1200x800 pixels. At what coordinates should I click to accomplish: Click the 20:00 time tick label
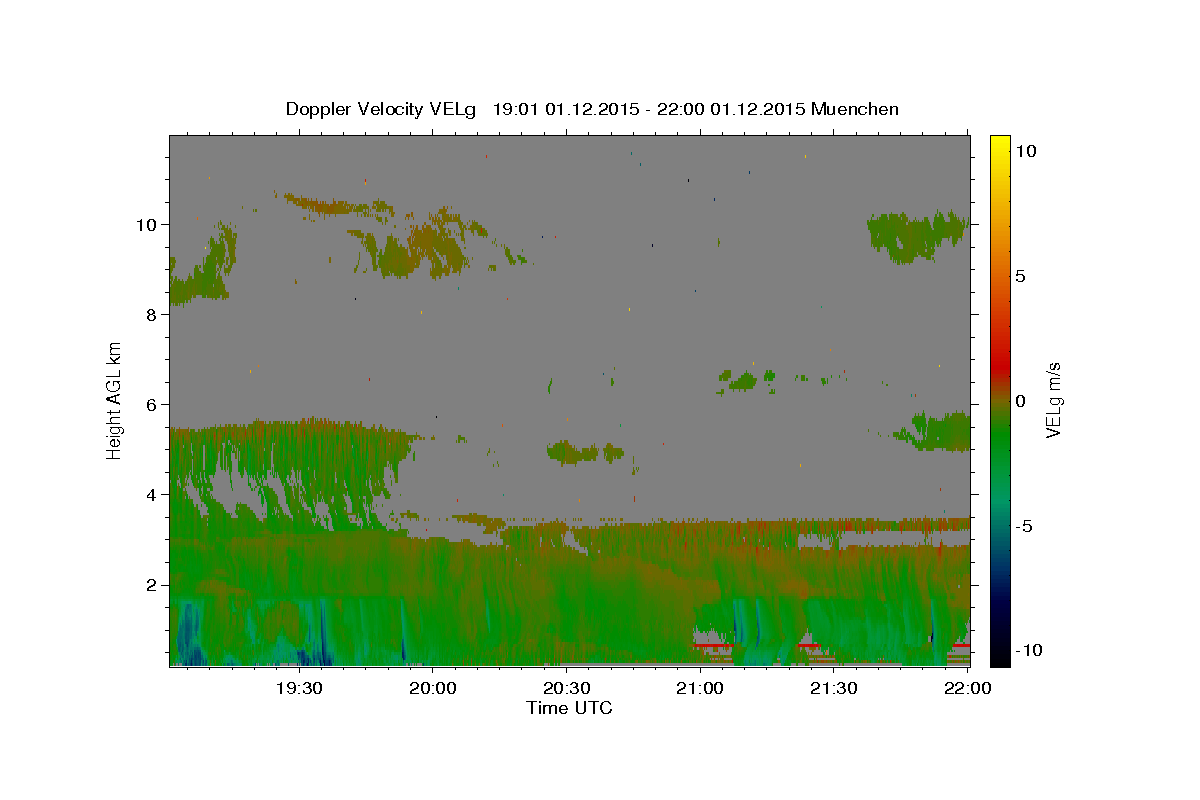433,688
